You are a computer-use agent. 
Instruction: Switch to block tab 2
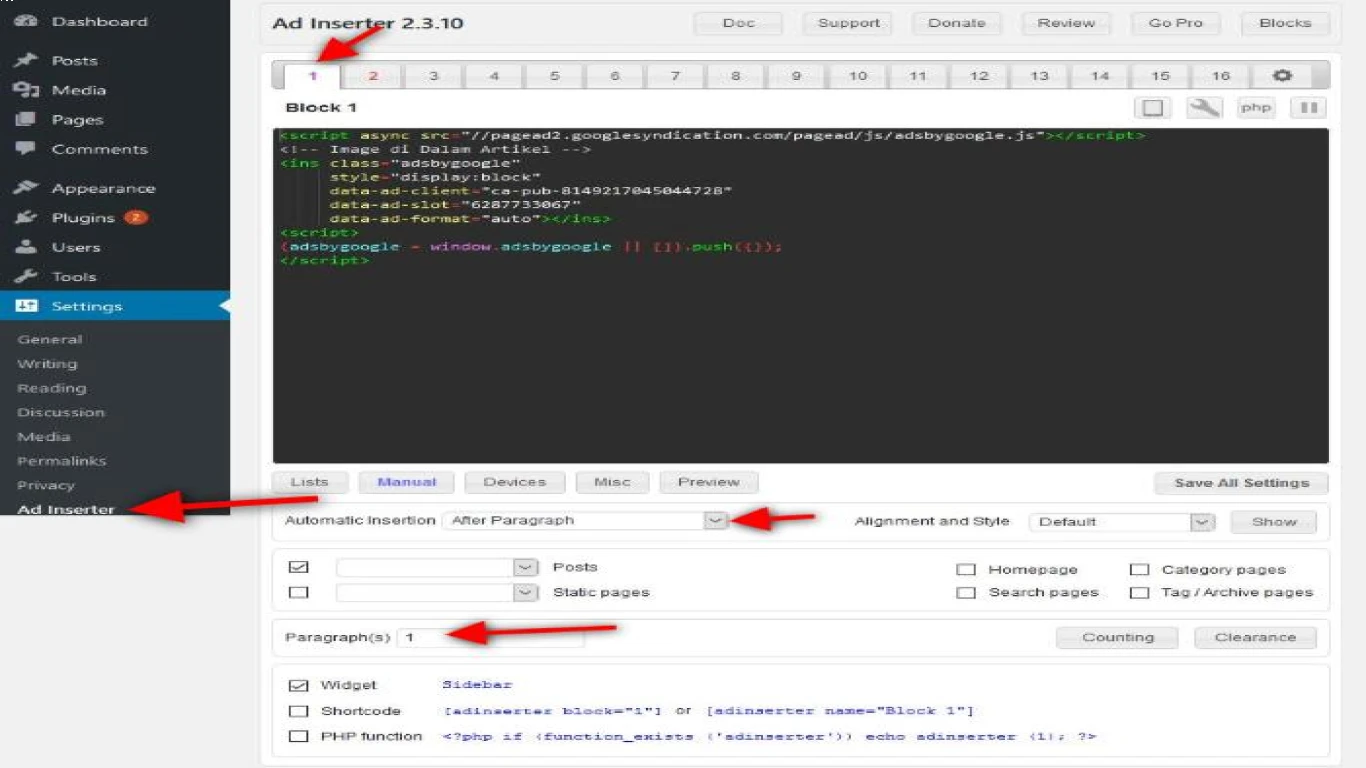point(373,76)
